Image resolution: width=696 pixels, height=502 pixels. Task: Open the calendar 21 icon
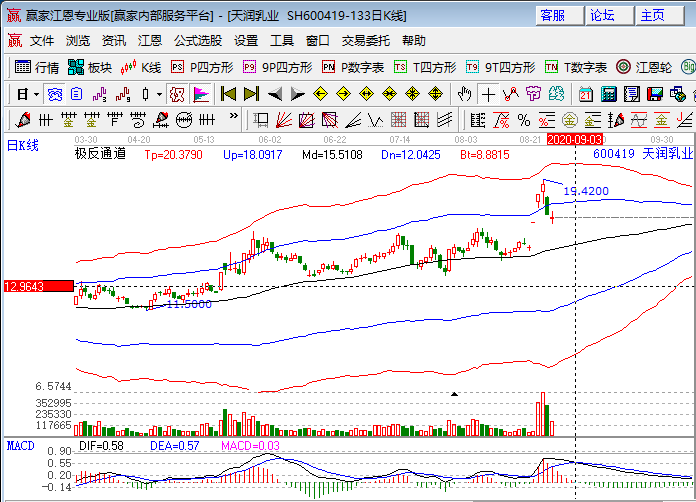tap(586, 94)
